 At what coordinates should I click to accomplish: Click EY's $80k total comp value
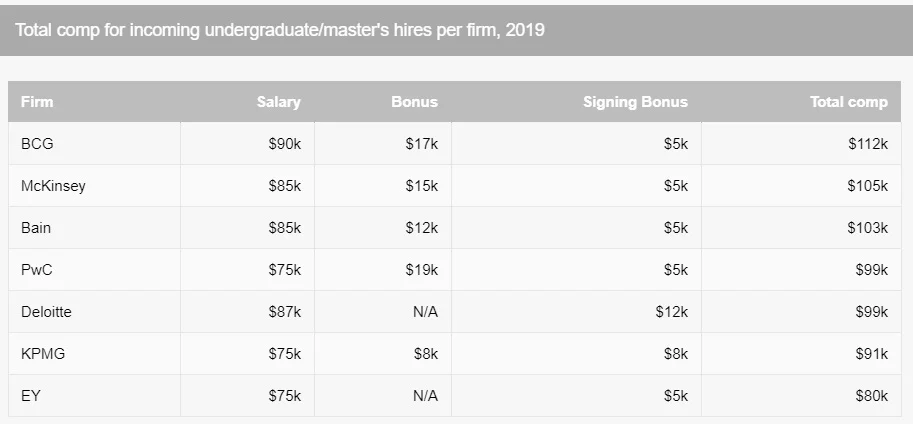[871, 395]
